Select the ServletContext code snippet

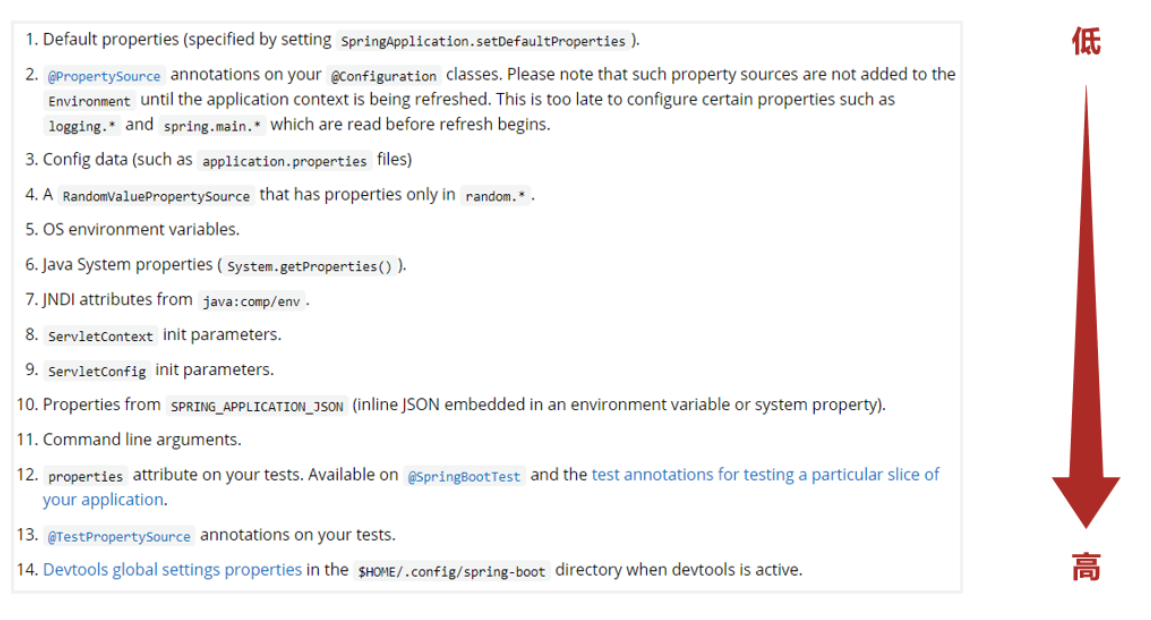pyautogui.click(x=100, y=337)
